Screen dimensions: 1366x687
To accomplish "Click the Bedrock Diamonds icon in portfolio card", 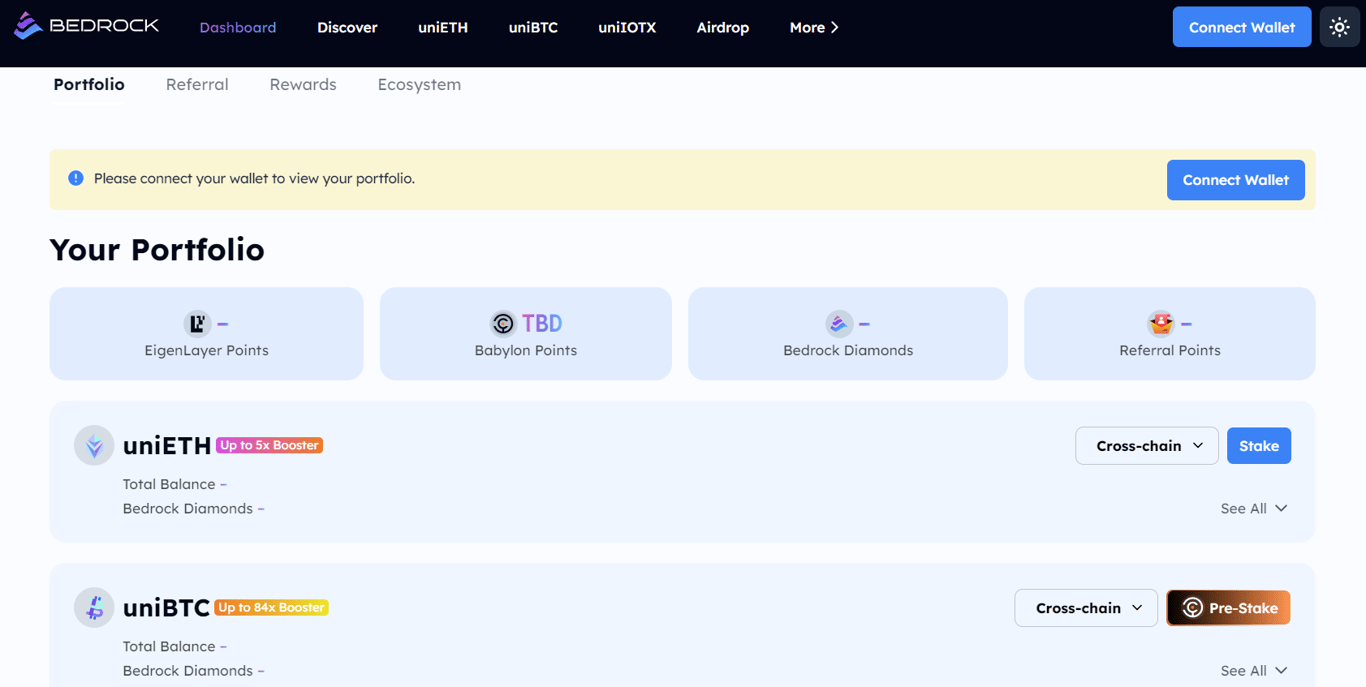I will pos(838,323).
